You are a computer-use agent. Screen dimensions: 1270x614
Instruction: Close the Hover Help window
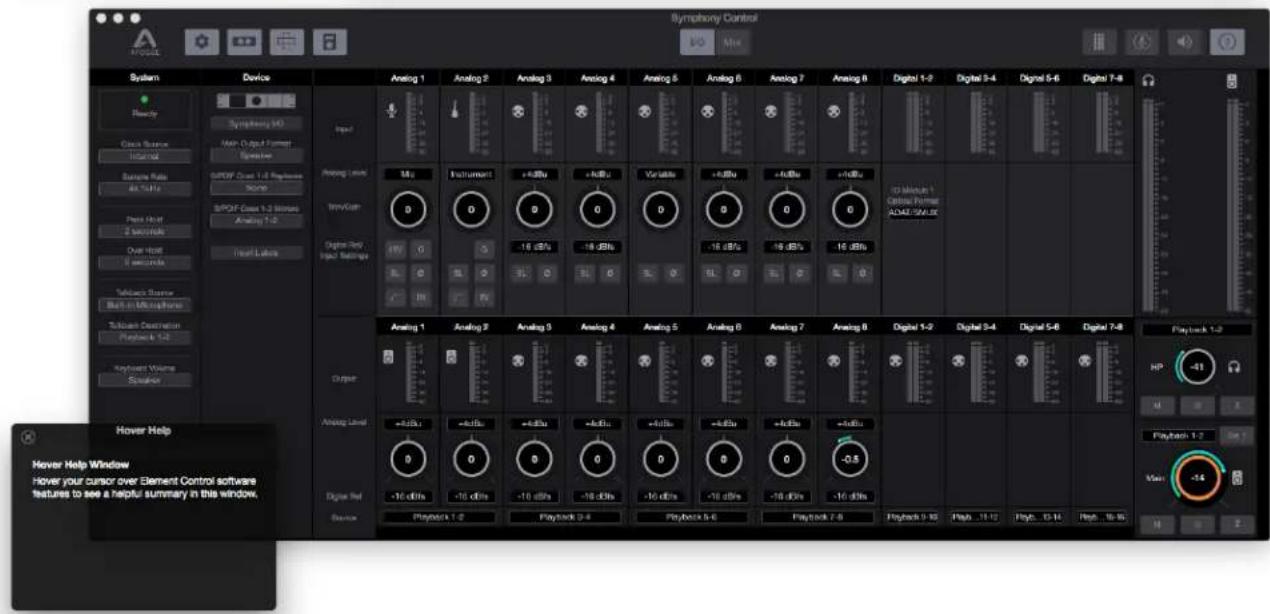(x=28, y=436)
